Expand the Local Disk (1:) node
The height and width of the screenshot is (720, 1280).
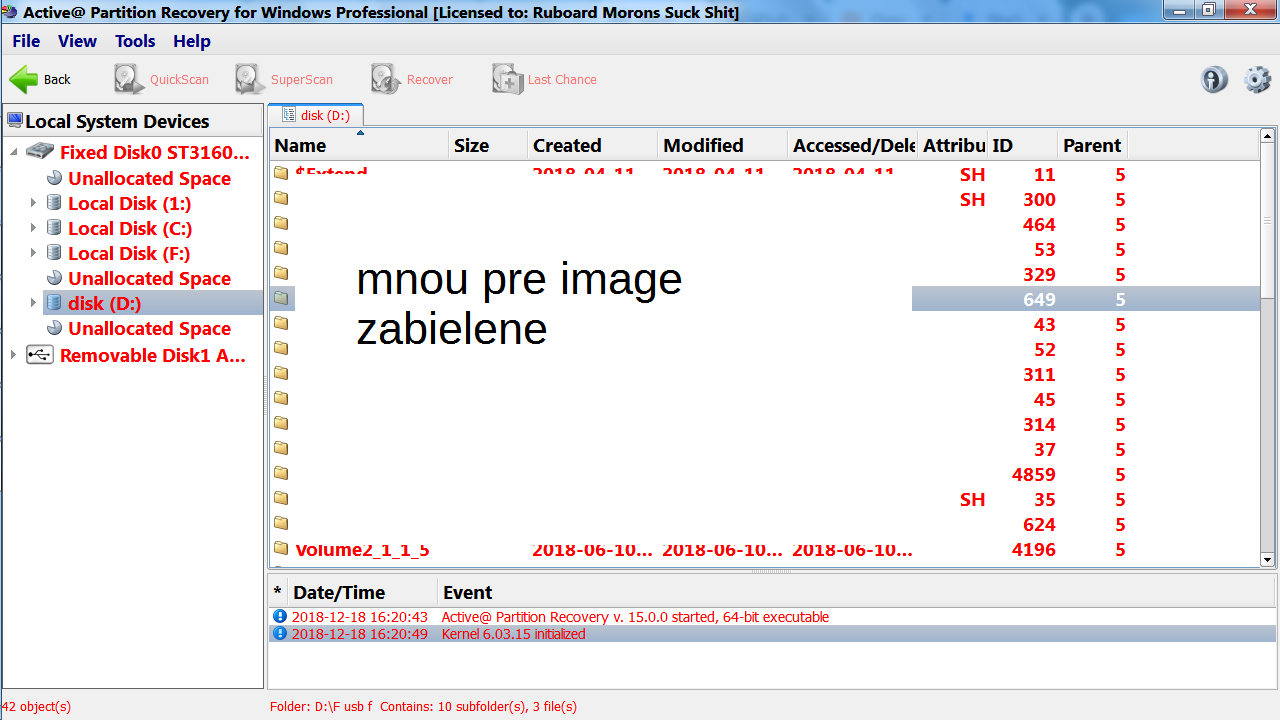(33, 203)
